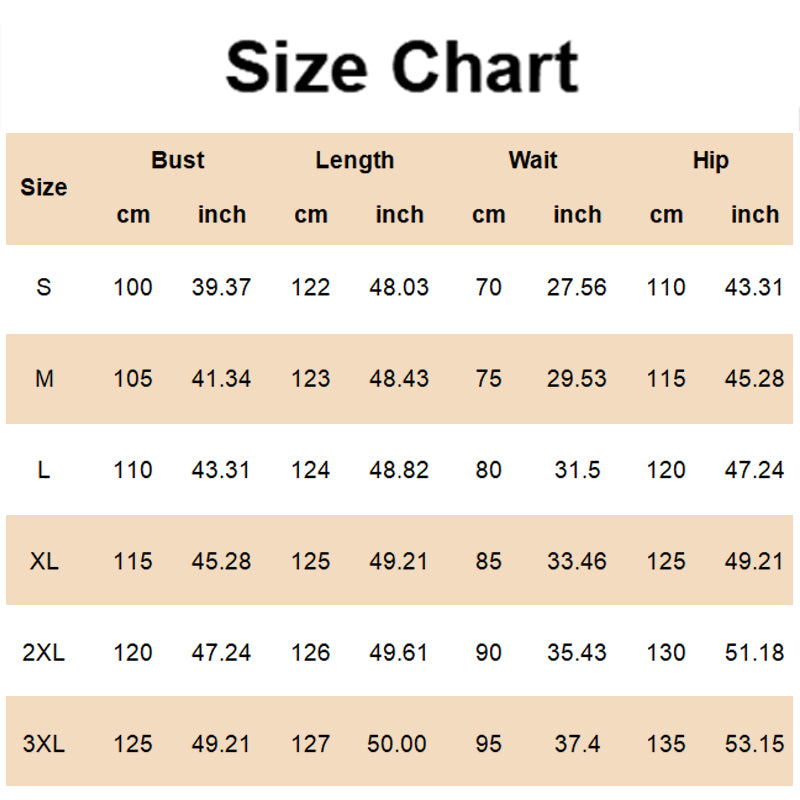Select the Bust column header

[178, 160]
